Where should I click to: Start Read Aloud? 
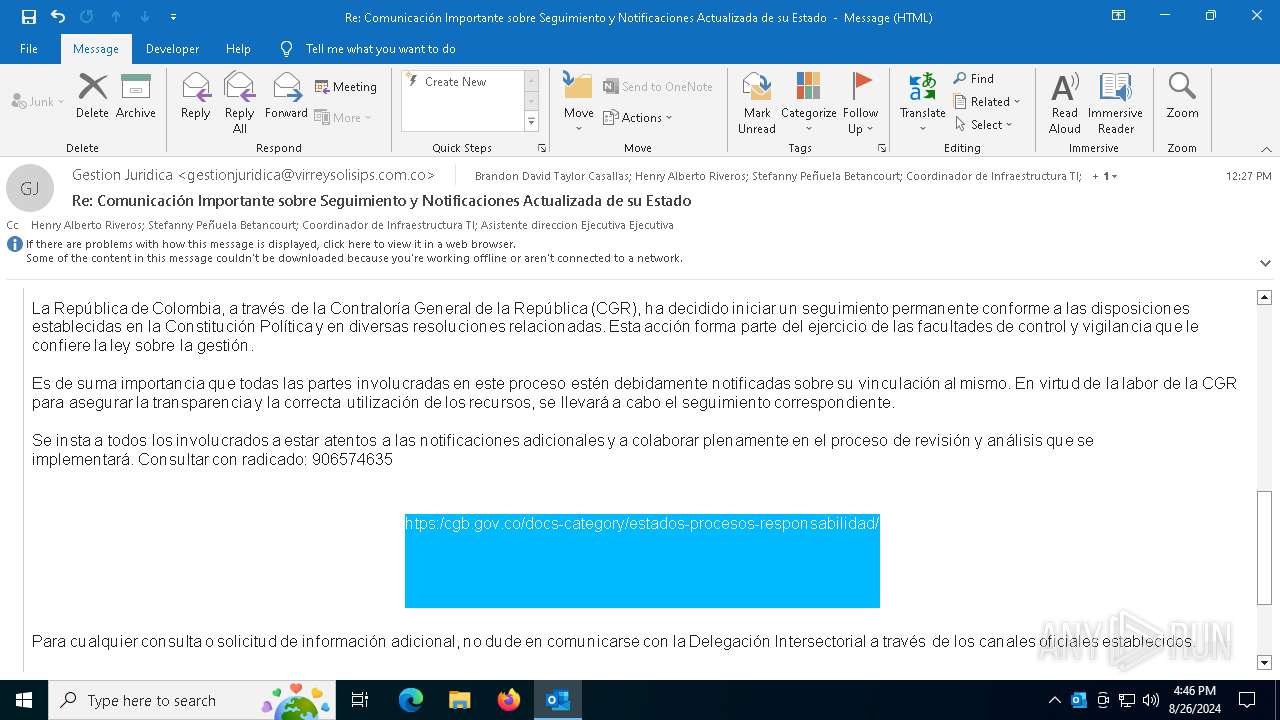point(1064,103)
